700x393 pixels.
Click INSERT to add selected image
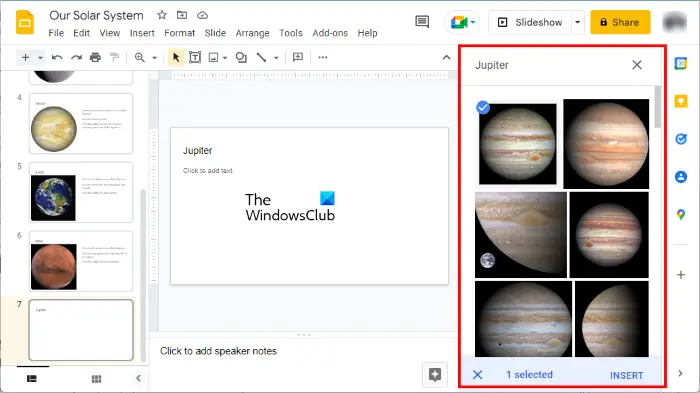[x=626, y=376]
